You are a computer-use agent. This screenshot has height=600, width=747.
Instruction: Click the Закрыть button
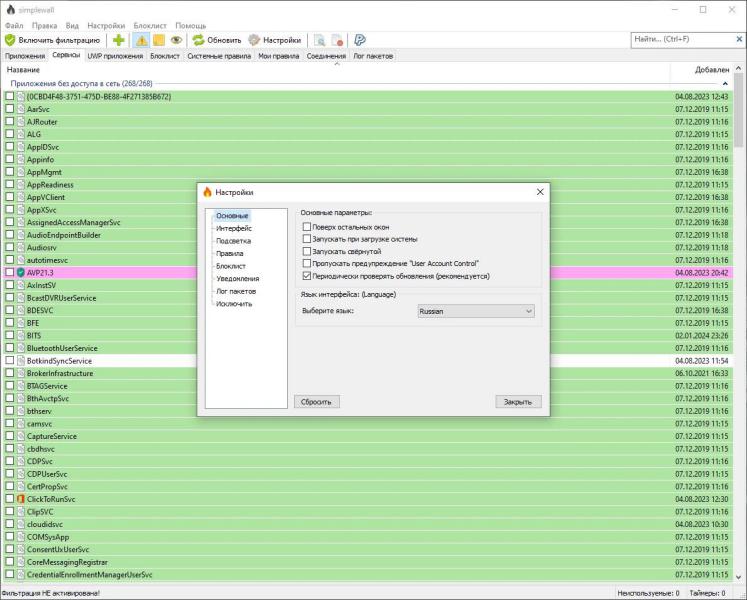(518, 402)
